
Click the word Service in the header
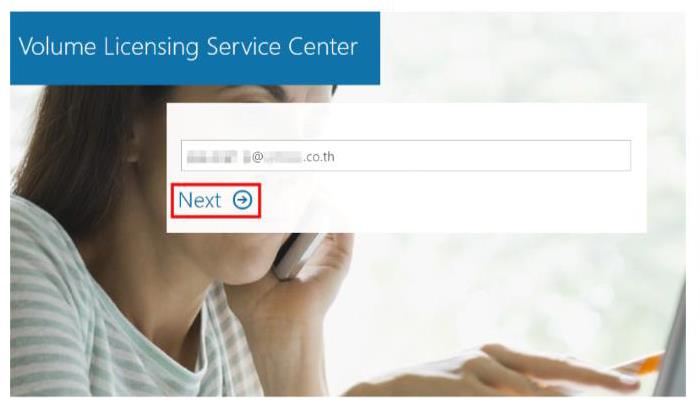coord(243,46)
